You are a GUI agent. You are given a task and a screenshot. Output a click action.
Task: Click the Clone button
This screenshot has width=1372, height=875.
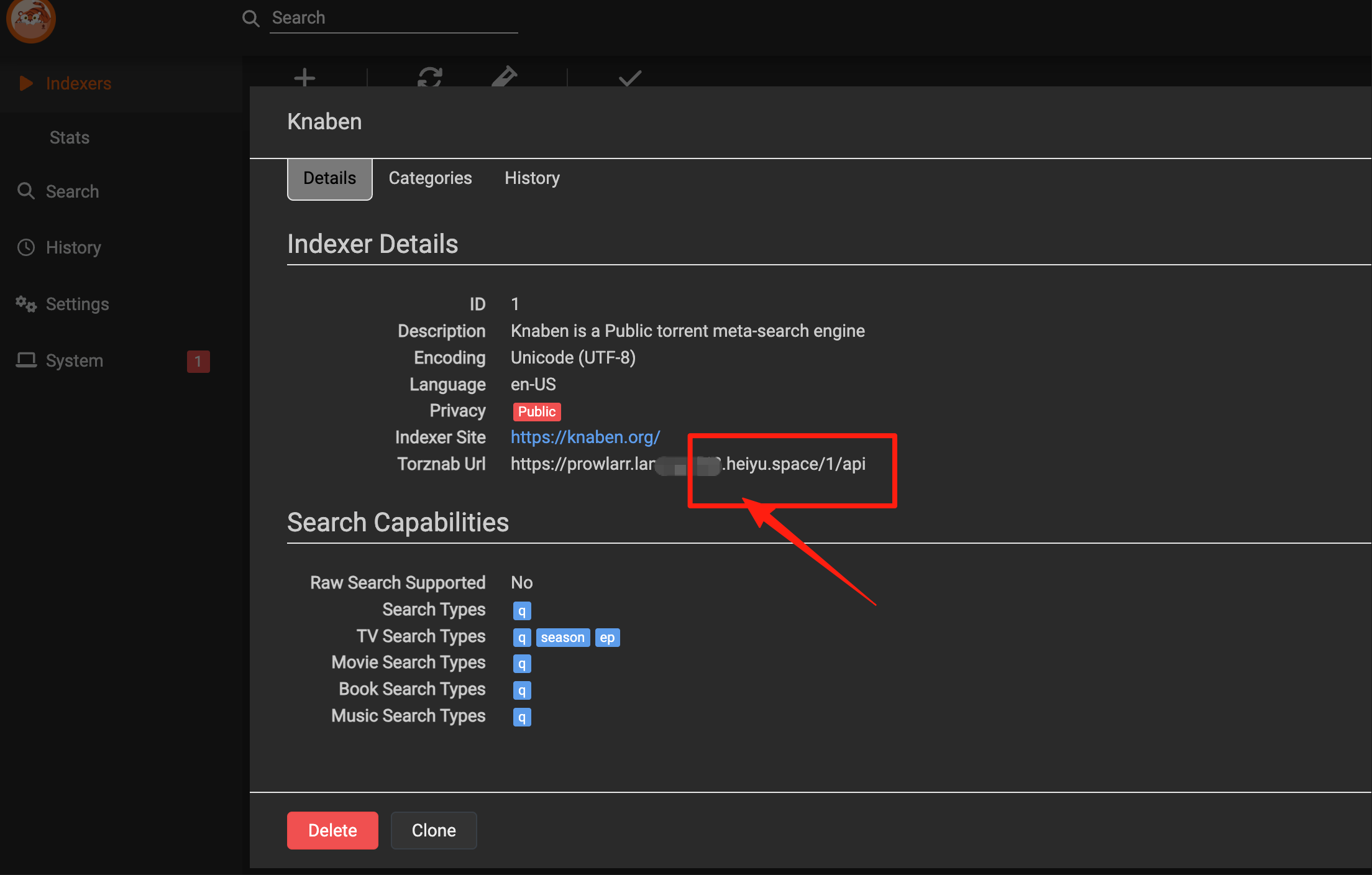click(434, 830)
